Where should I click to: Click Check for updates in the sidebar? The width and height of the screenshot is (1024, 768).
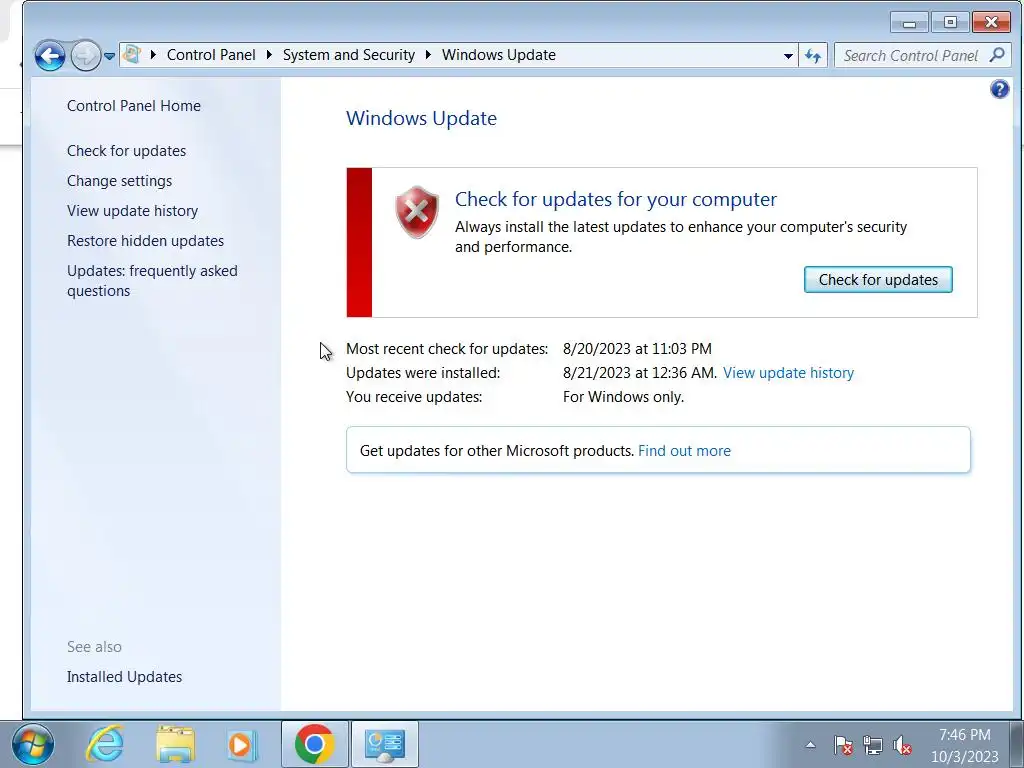tap(126, 151)
